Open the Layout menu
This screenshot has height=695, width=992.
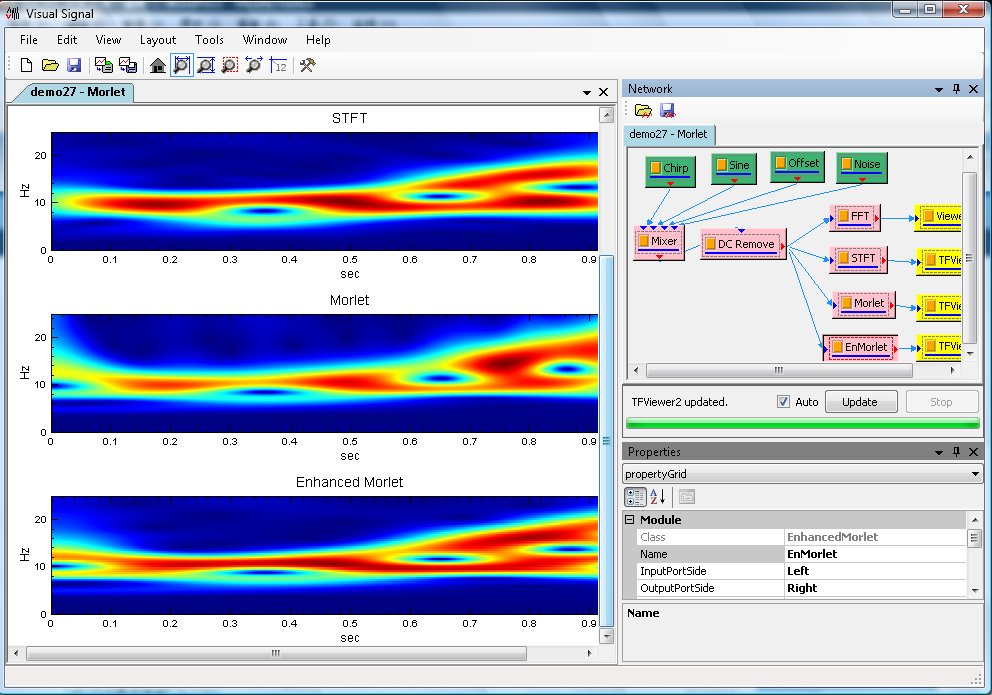[x=158, y=40]
